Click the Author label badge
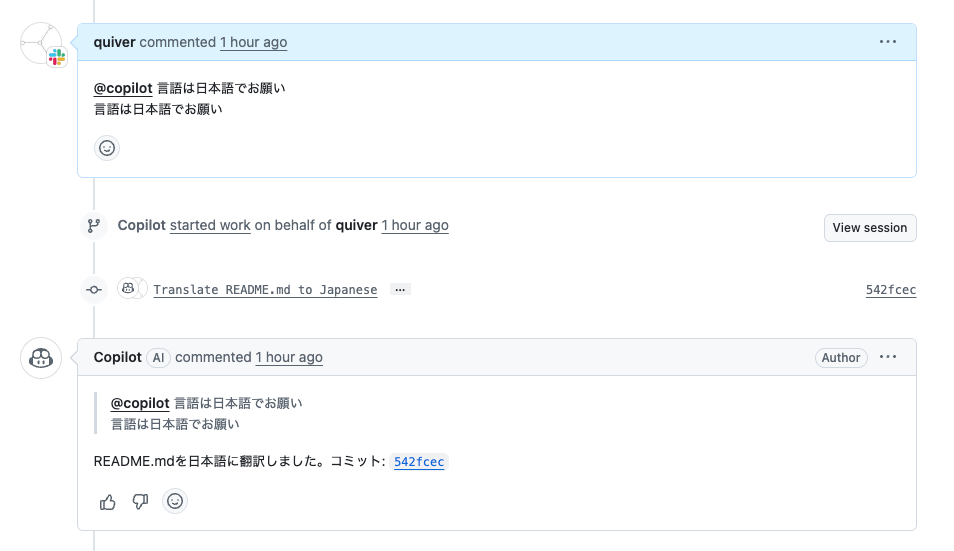The height and width of the screenshot is (551, 954). coord(840,358)
